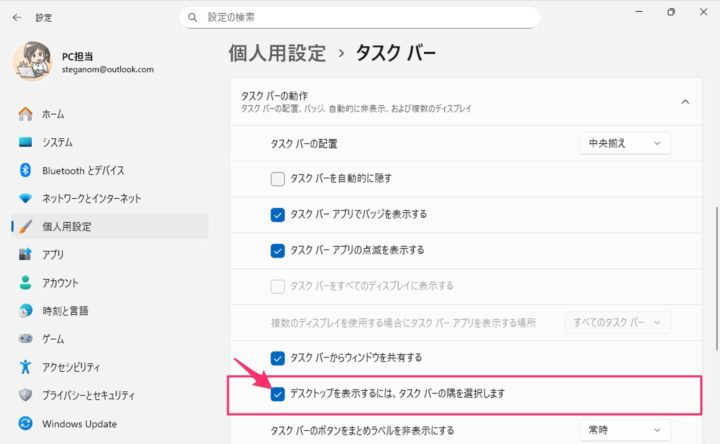Enable タスク バーを自動的に隠す checkbox

click(x=278, y=179)
